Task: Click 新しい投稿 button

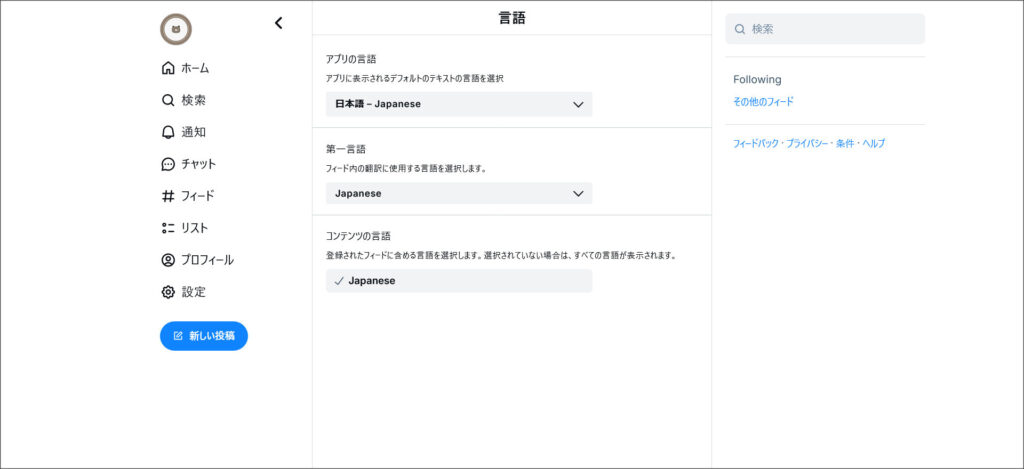Action: tap(204, 336)
